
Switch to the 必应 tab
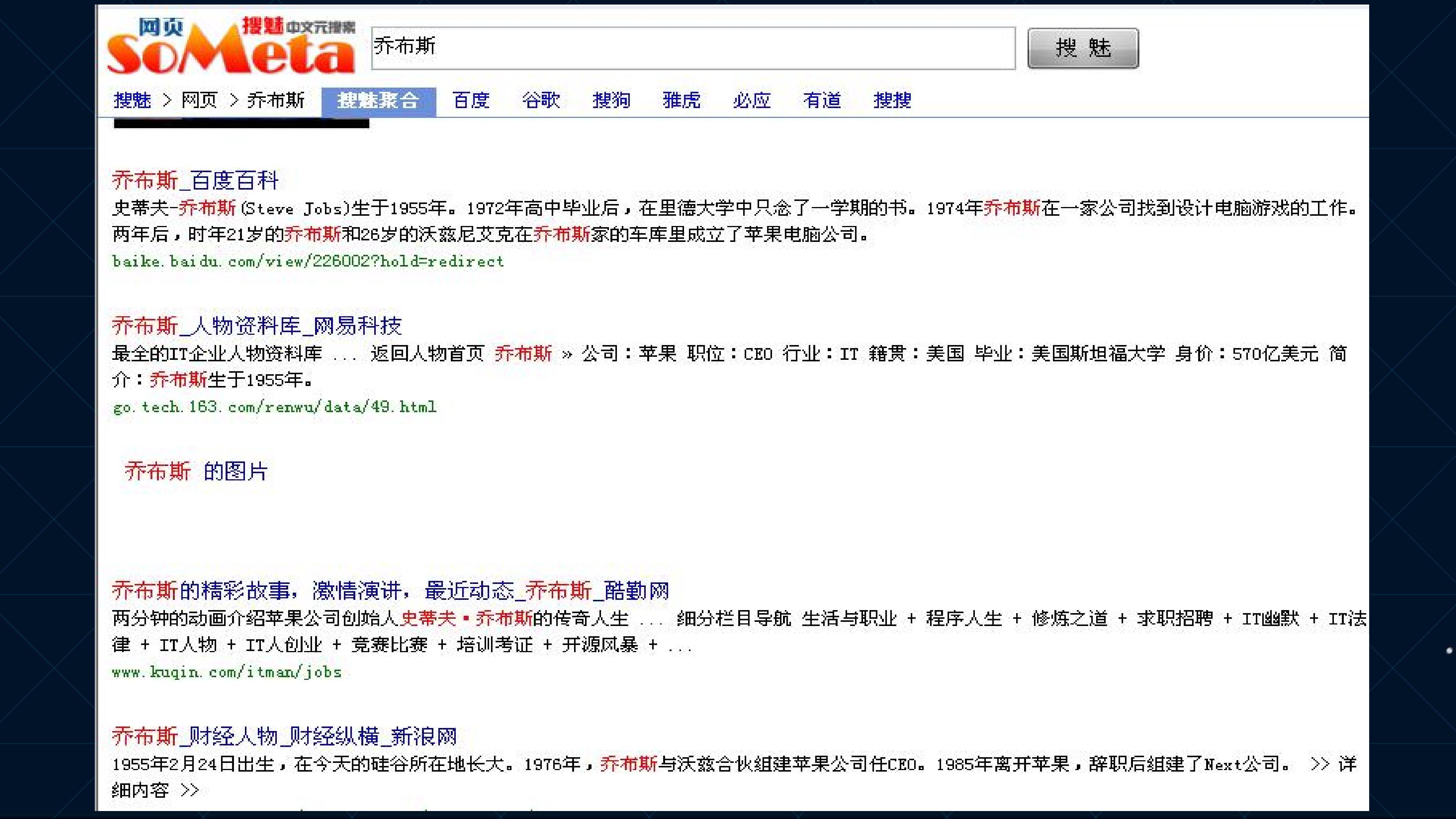tap(752, 100)
